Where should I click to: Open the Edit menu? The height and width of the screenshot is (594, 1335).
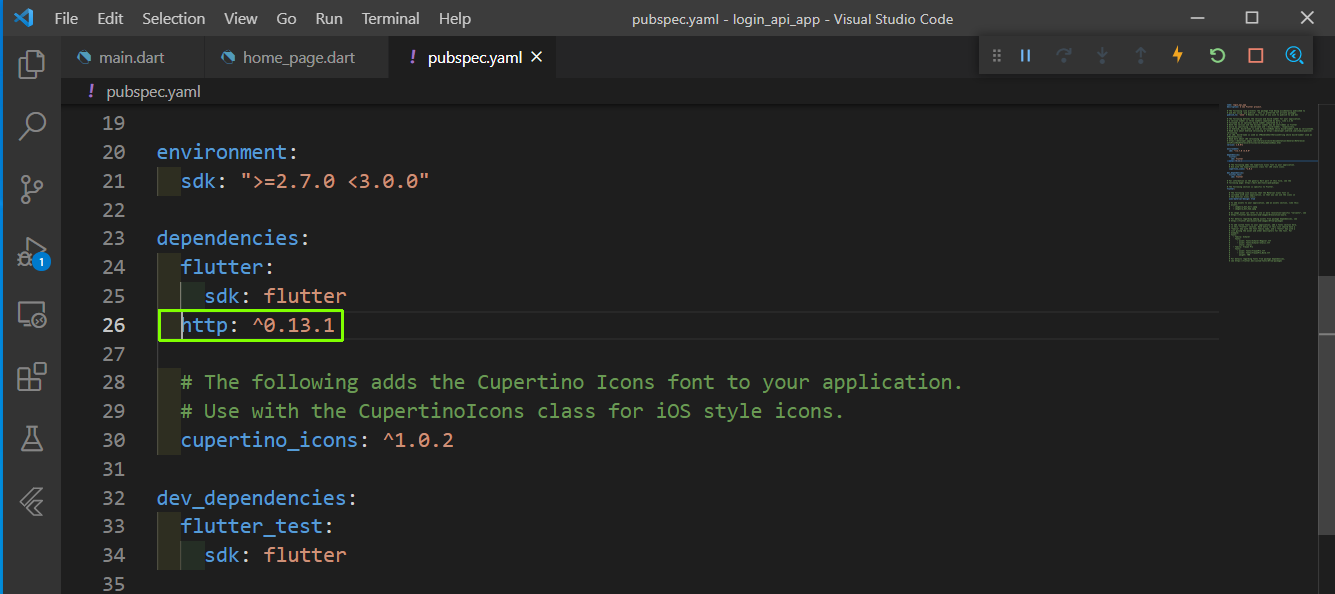tap(111, 19)
